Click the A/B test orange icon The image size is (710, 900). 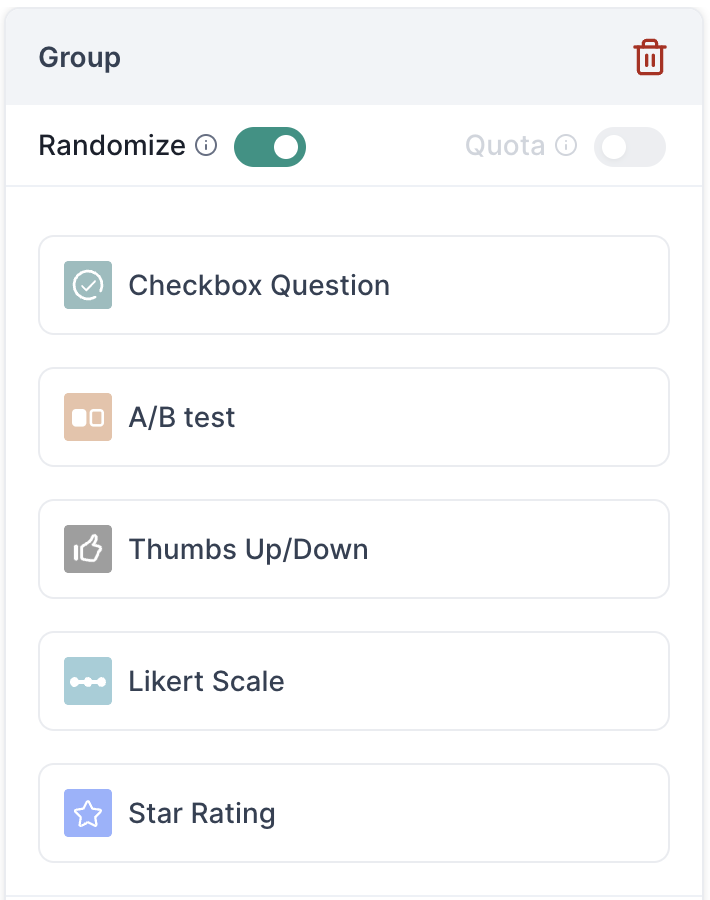(x=88, y=417)
